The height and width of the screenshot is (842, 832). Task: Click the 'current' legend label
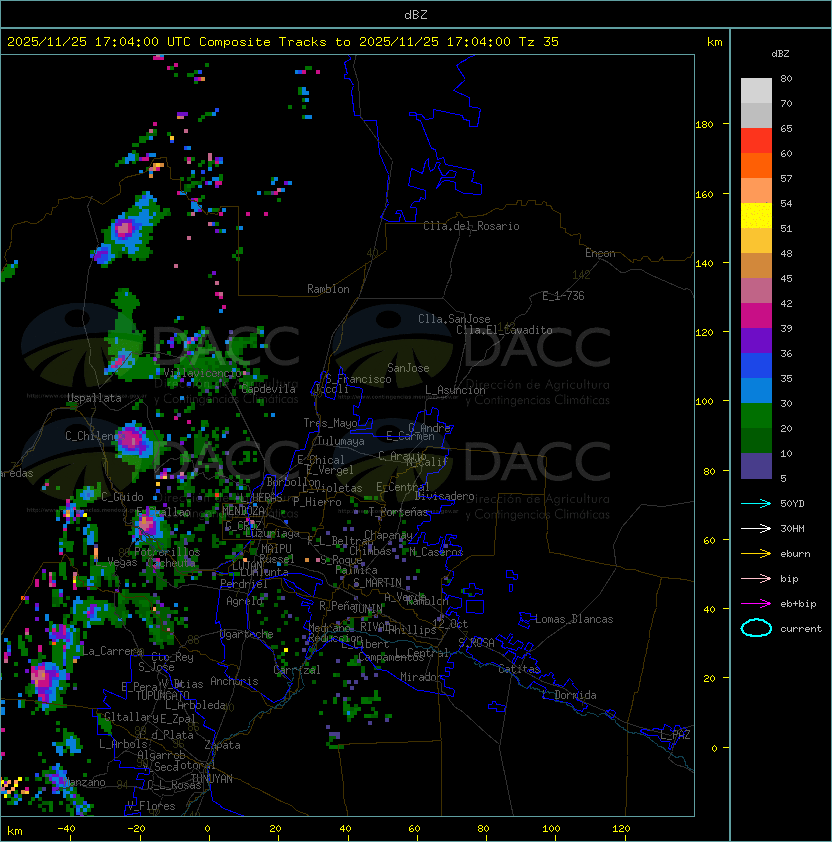tap(801, 629)
